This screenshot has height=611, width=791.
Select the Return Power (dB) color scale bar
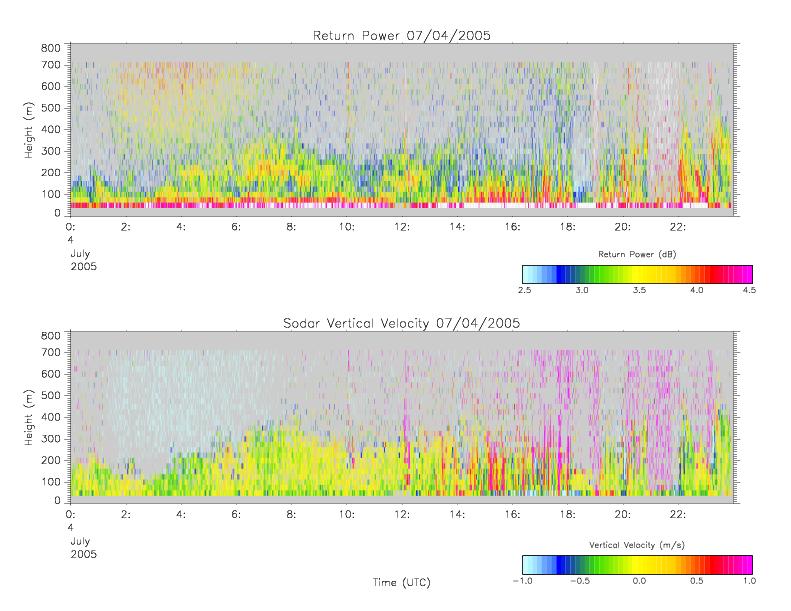(637, 274)
